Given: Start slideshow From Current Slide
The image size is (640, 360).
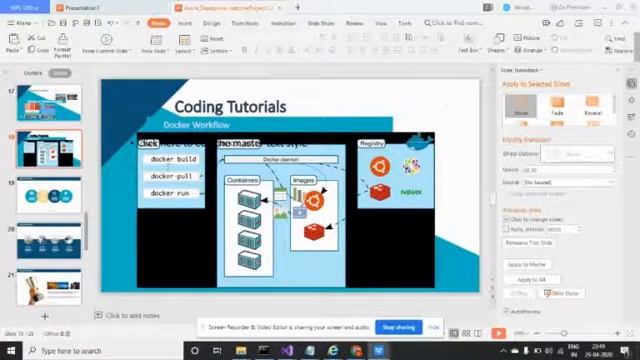Looking at the screenshot, I should (x=106, y=44).
